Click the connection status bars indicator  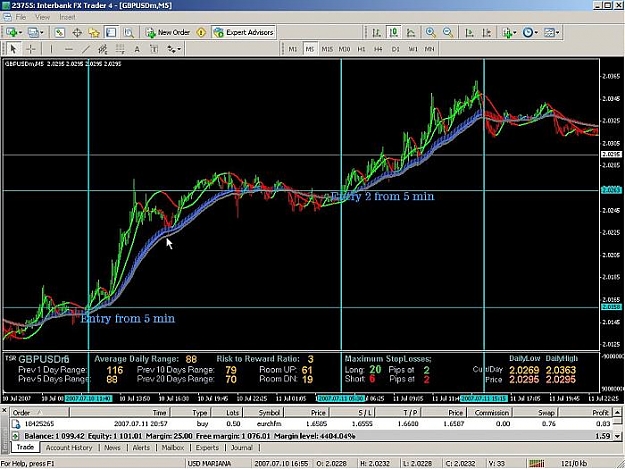(537, 464)
